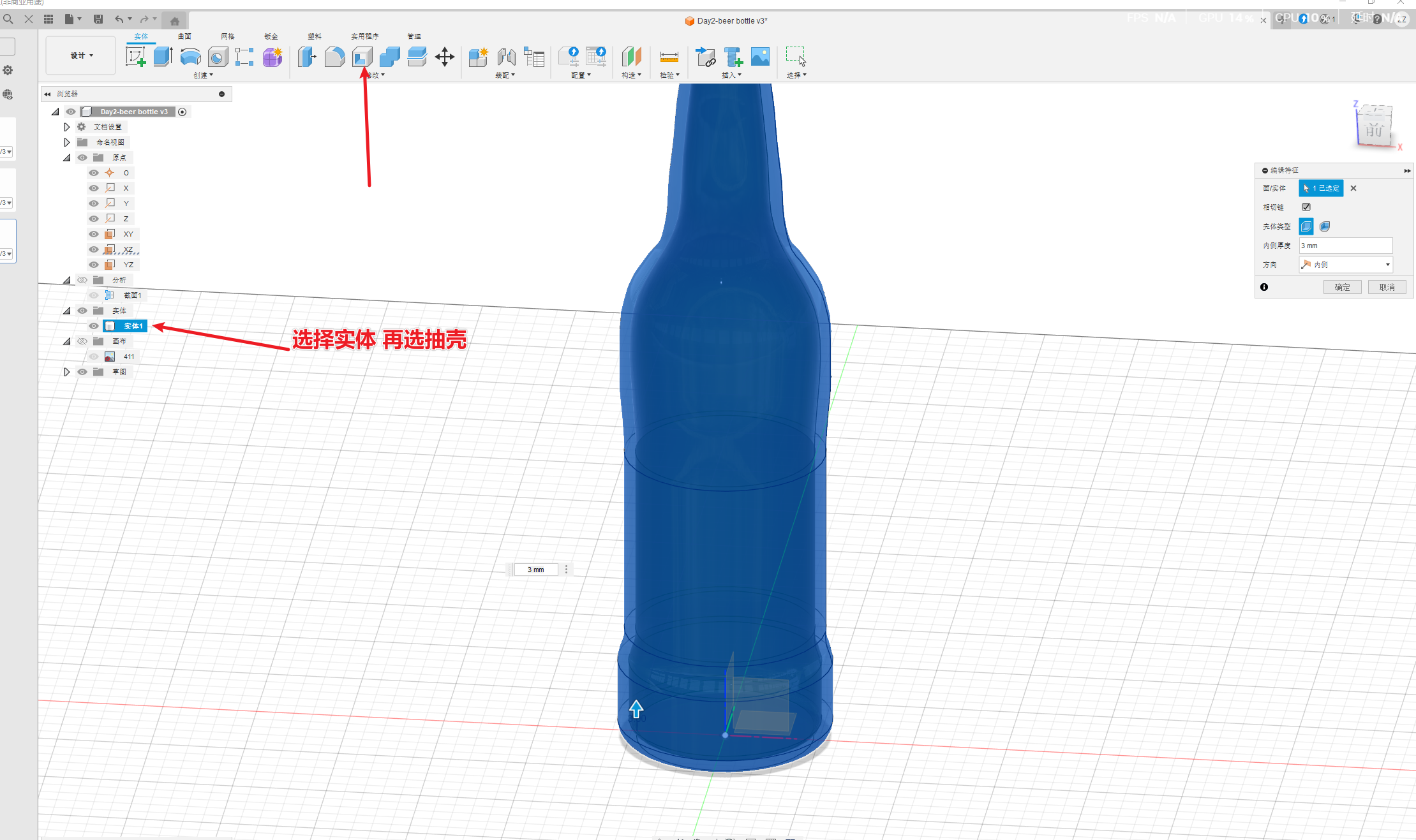The width and height of the screenshot is (1416, 840).
Task: Click the 取消 cancel button
Action: pyautogui.click(x=1387, y=287)
